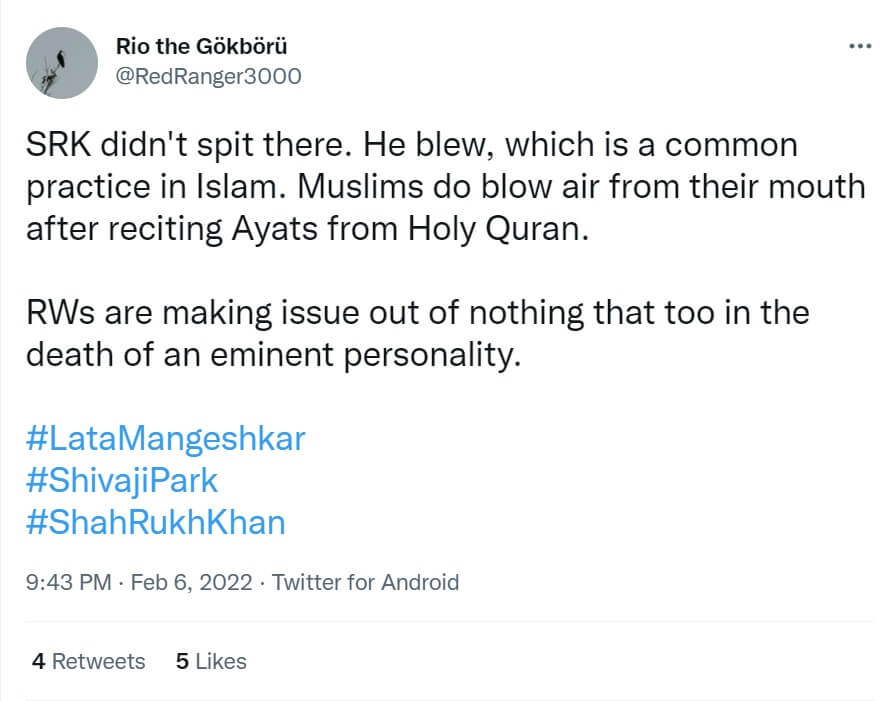
Task: Click 'common' in the first sentence
Action: click(733, 145)
